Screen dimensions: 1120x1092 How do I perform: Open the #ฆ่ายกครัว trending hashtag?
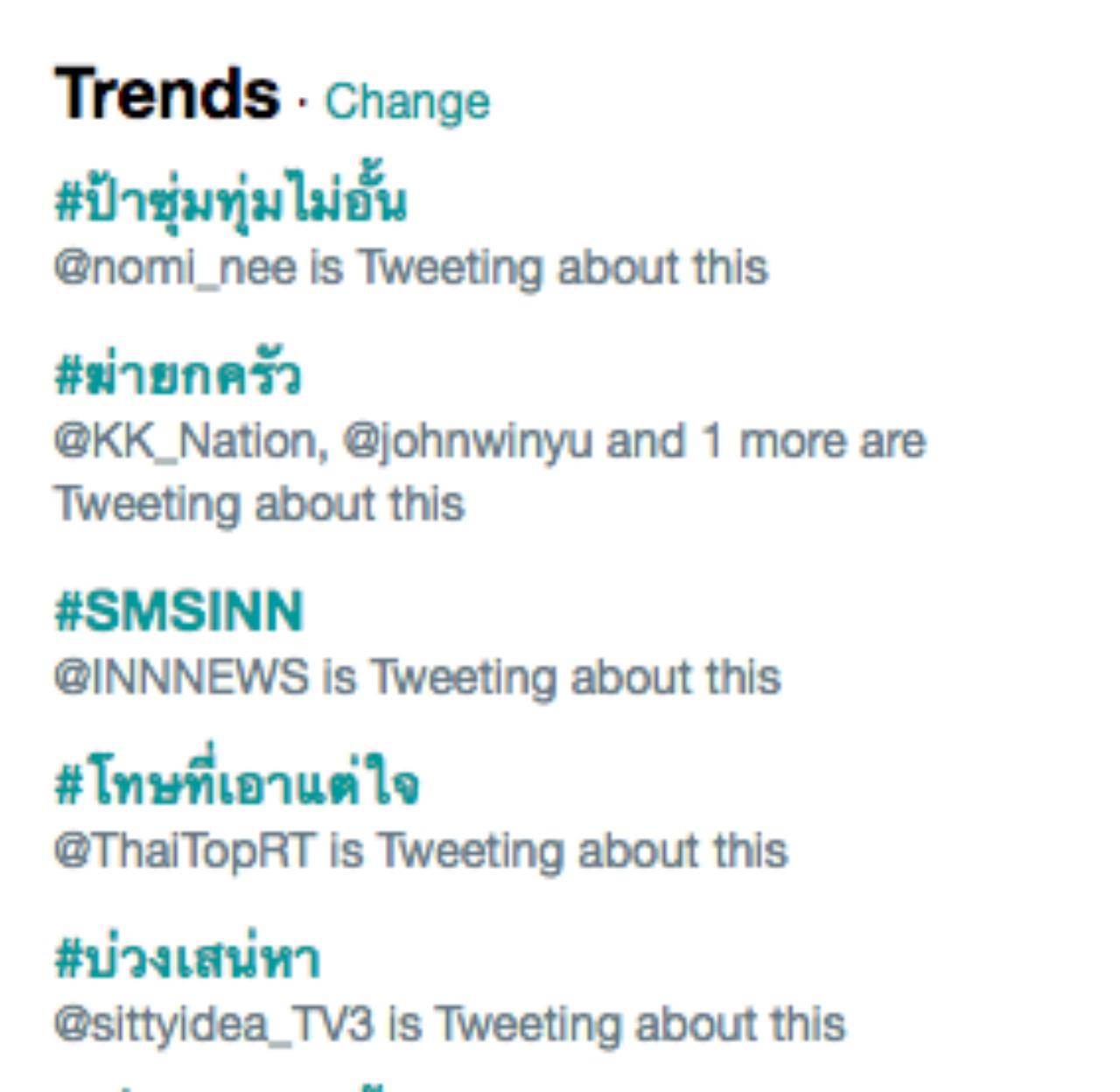coord(178,376)
